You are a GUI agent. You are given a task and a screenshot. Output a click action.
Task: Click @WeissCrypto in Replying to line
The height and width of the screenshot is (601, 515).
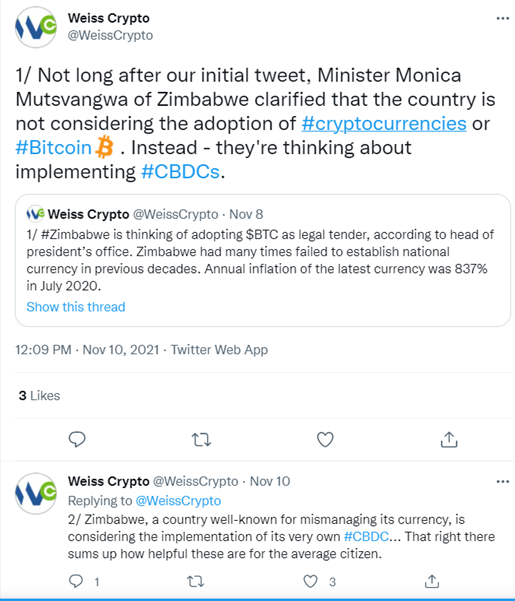[x=178, y=501]
